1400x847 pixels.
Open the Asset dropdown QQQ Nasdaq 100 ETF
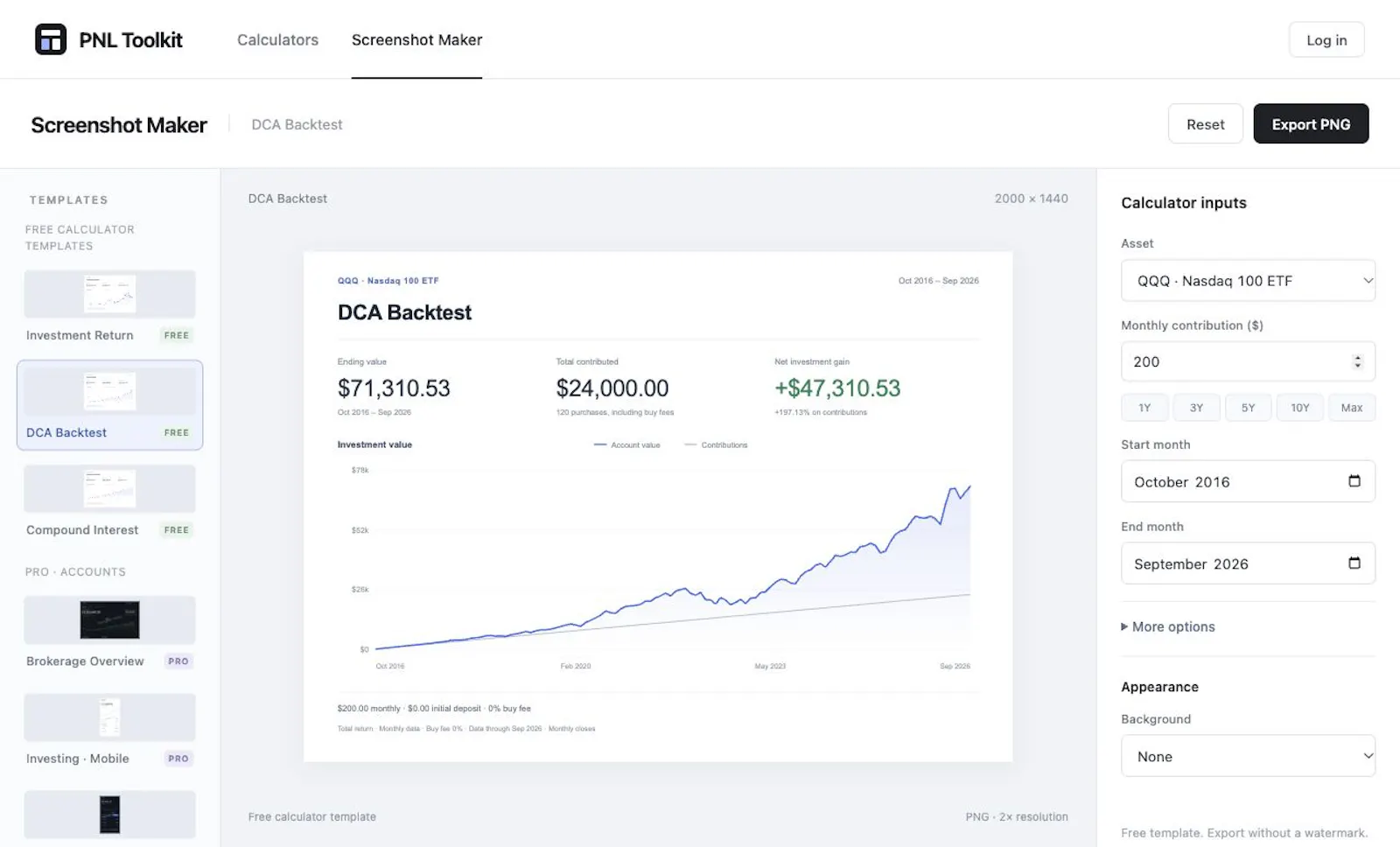click(x=1248, y=281)
